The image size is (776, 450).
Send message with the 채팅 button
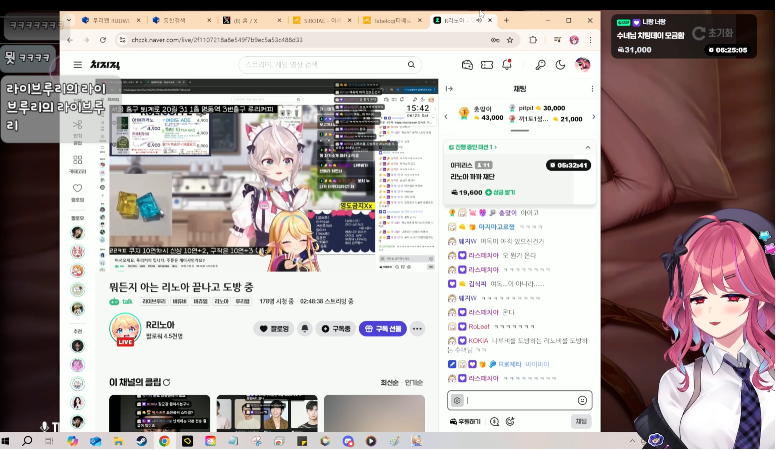(x=581, y=421)
